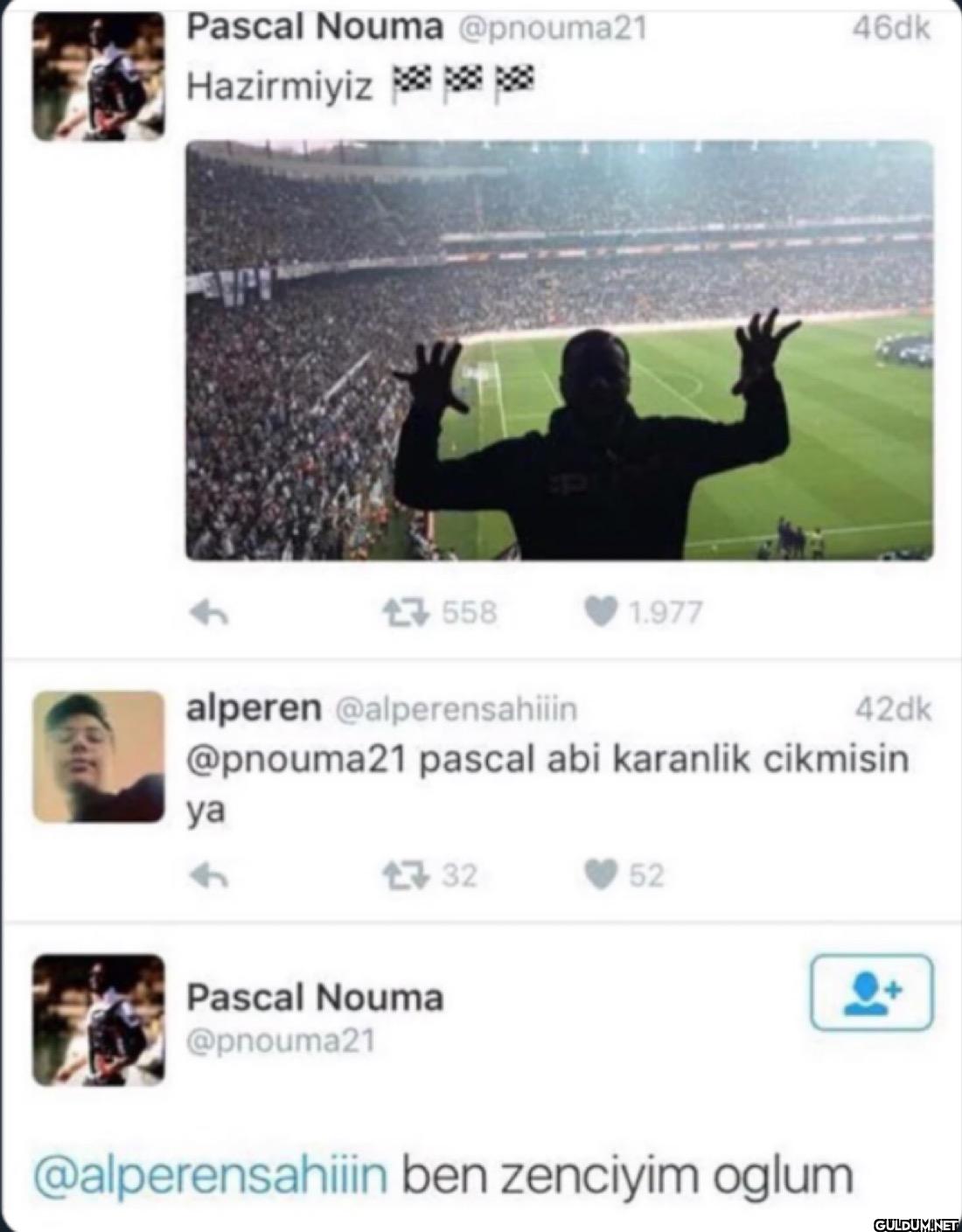Open Pascal Nouma's avatar on the top tweet
962x1232 pixels.
[x=98, y=77]
